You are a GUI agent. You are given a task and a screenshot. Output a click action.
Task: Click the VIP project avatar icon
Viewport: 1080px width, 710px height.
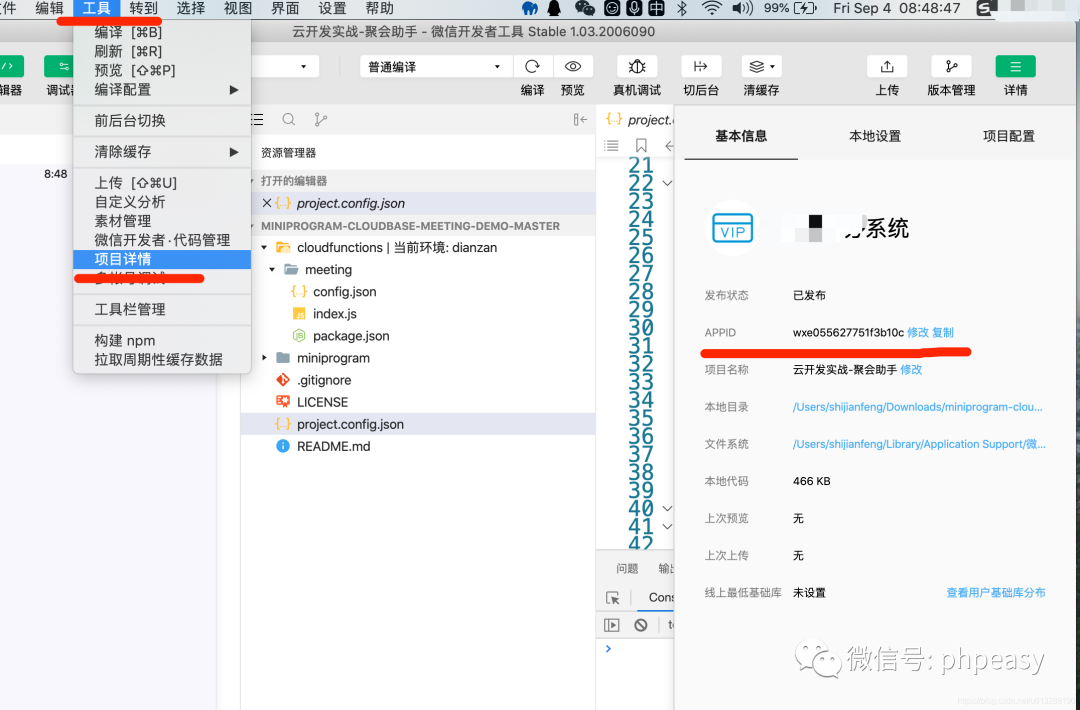[x=732, y=228]
